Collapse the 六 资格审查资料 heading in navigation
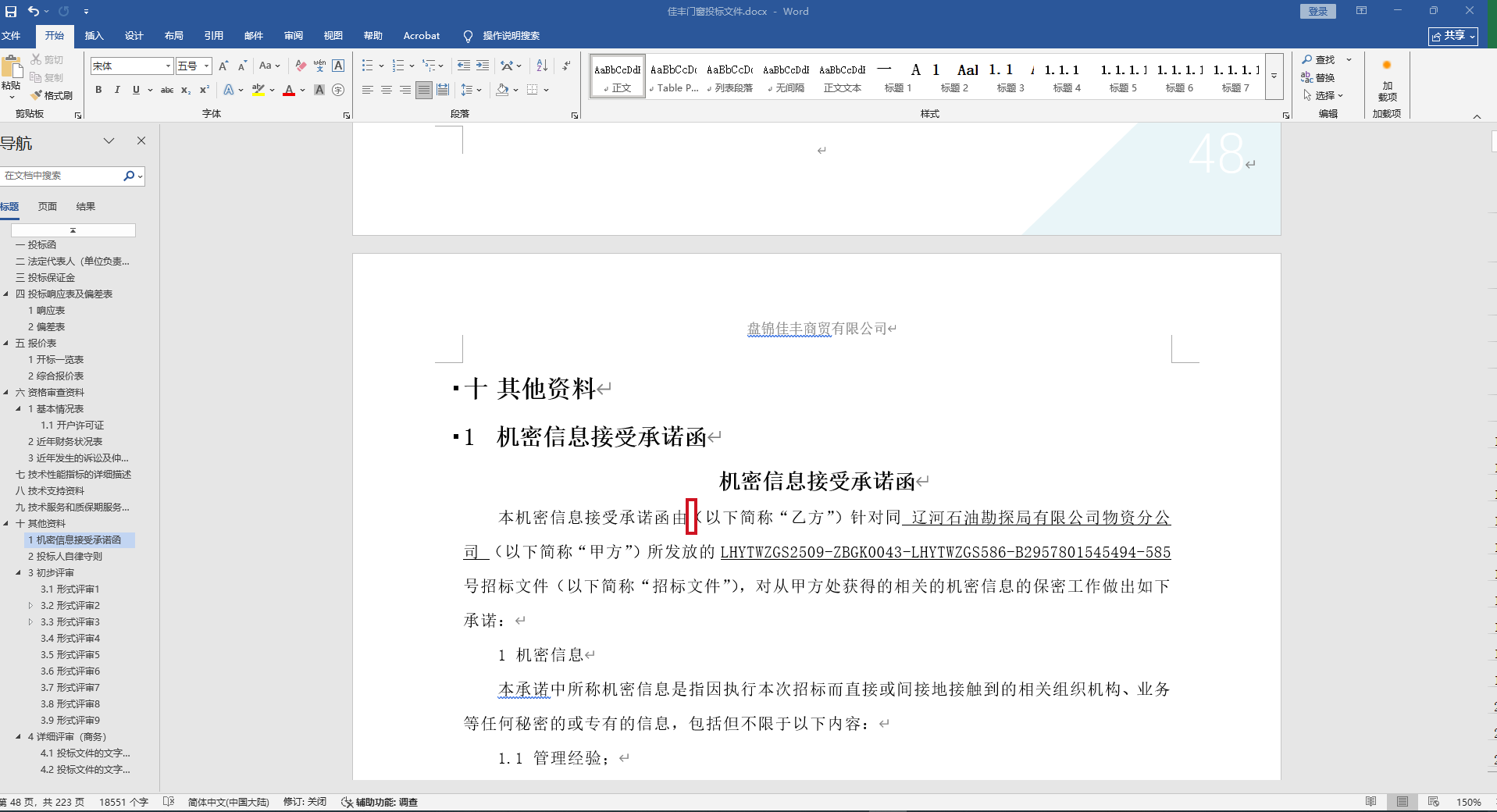The height and width of the screenshot is (812, 1497). pyautogui.click(x=6, y=393)
